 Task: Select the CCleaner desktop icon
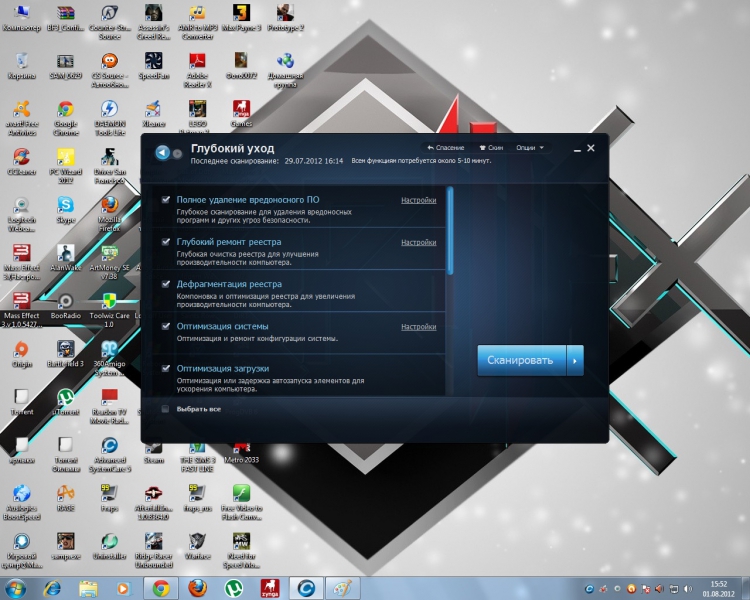pos(18,158)
